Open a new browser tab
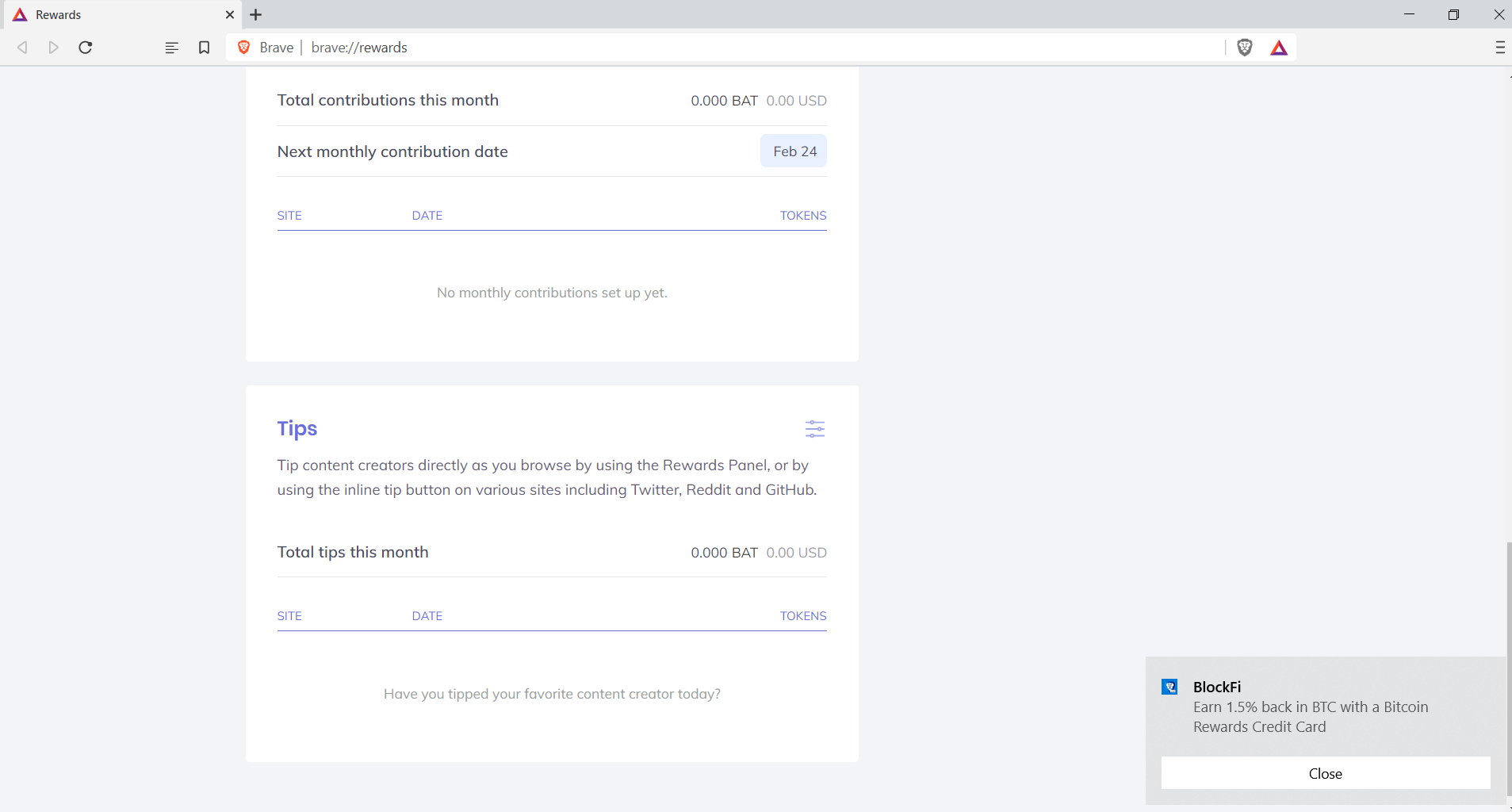1512x812 pixels. pos(255,14)
